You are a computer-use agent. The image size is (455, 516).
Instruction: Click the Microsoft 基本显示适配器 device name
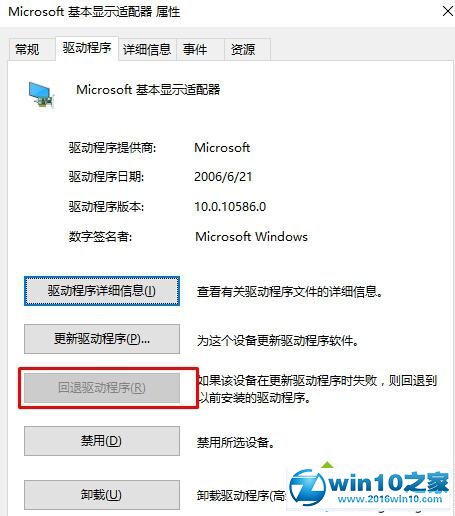tap(148, 89)
